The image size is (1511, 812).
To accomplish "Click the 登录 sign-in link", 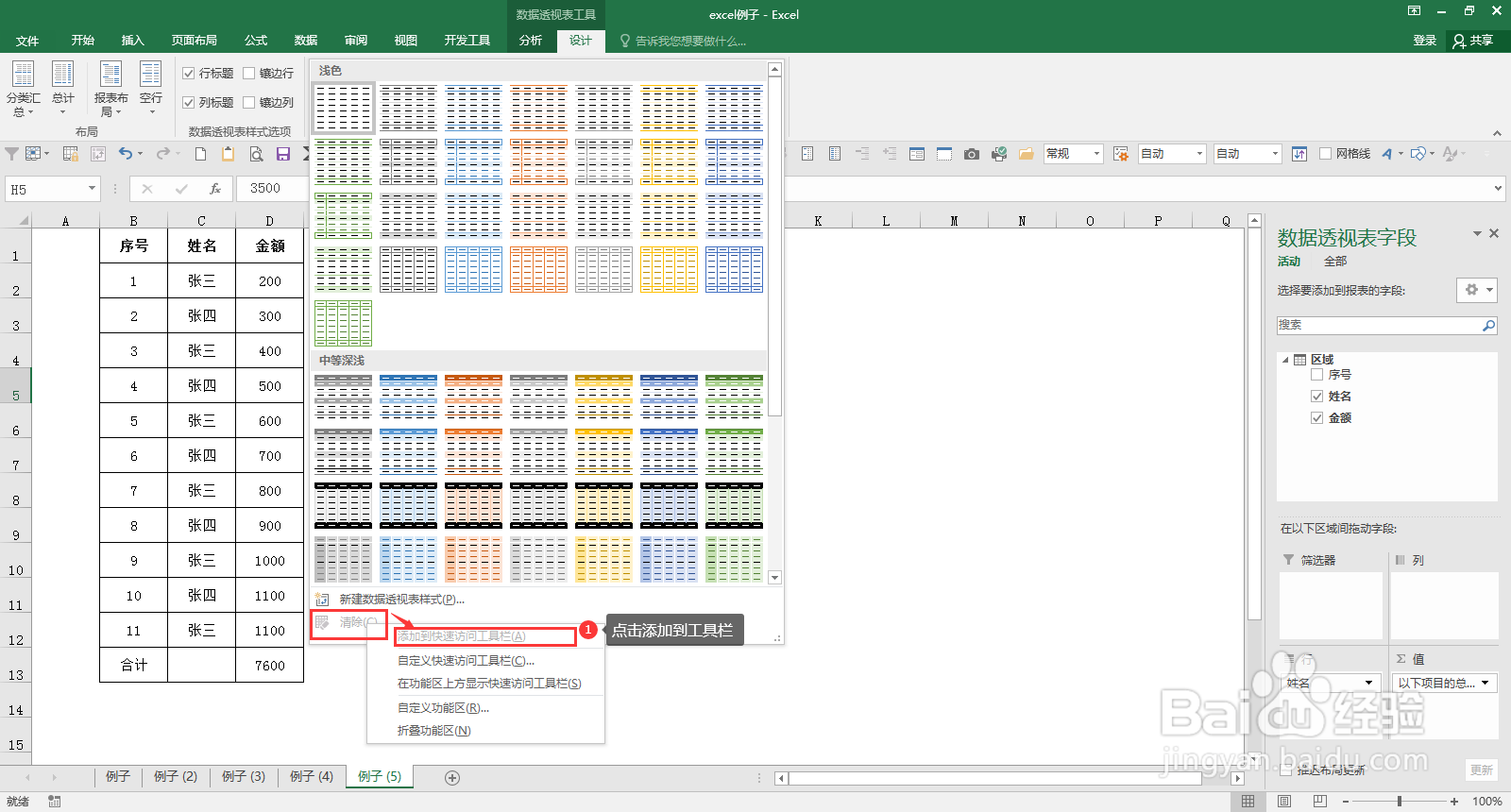I will pos(1424,41).
